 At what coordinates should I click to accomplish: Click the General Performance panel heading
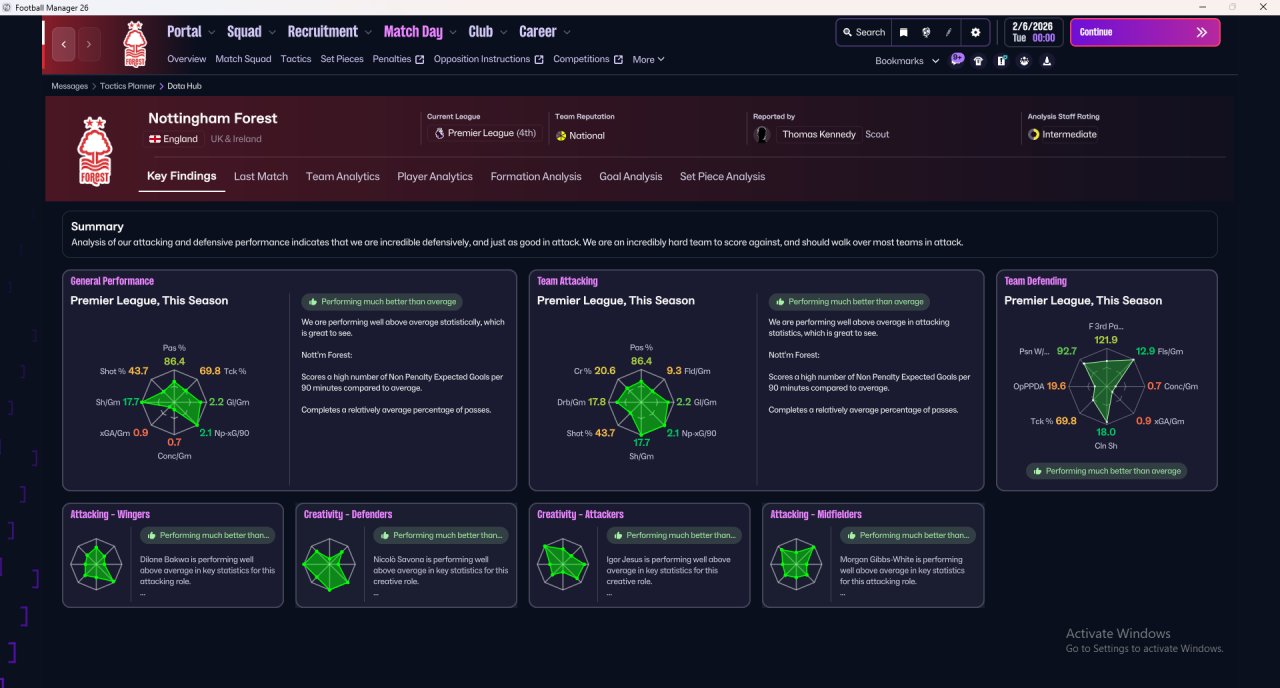tap(112, 281)
